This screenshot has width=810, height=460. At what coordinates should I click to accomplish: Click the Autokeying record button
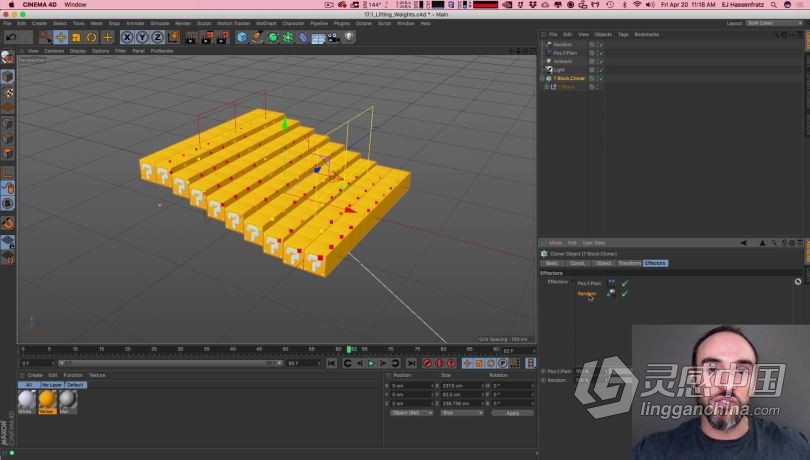pos(439,363)
